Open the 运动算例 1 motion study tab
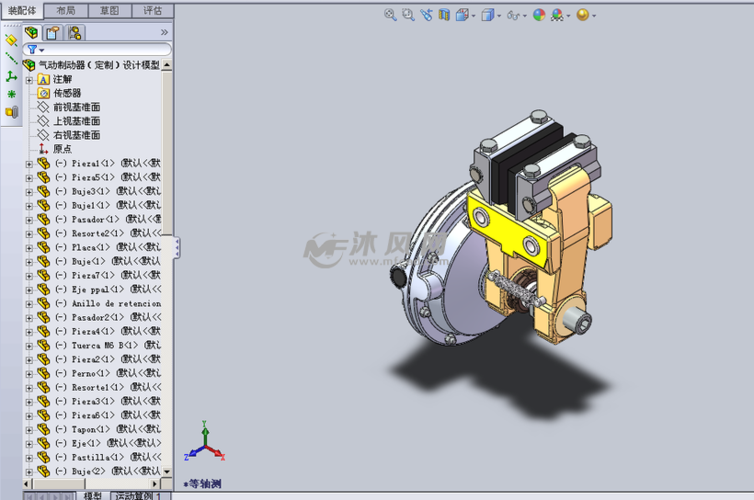Screen dimensions: 754x500 (138, 495)
